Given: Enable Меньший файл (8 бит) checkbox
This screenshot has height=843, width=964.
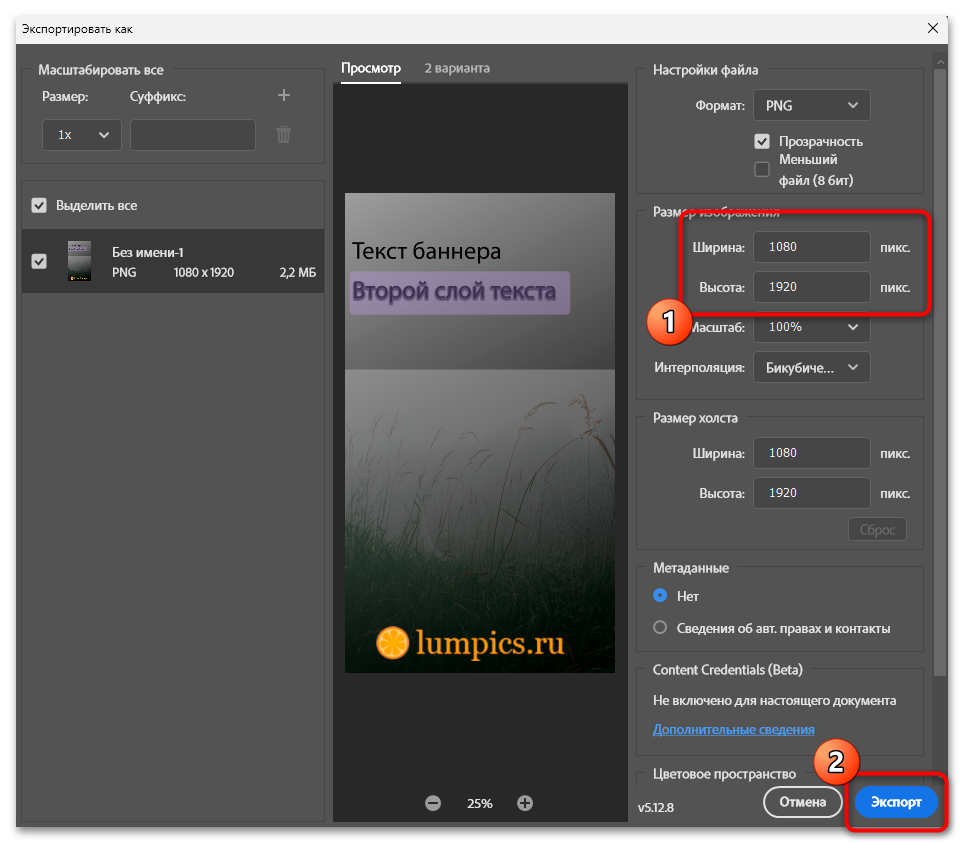Looking at the screenshot, I should [762, 169].
